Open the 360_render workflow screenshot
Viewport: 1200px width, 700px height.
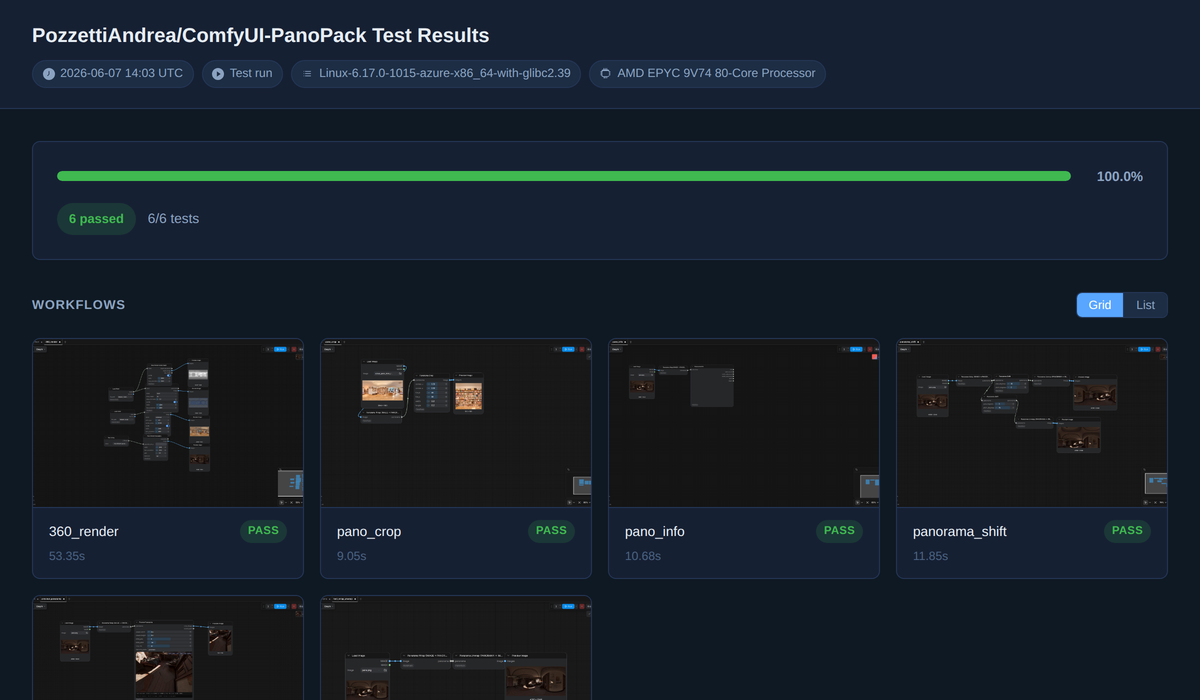click(x=168, y=422)
